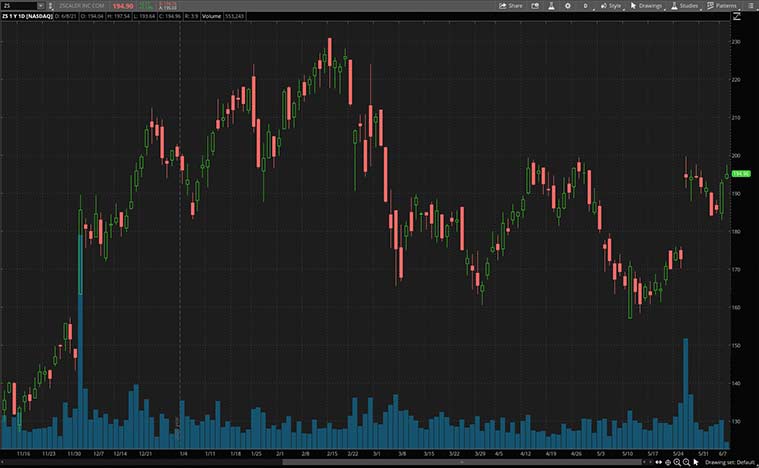759x468 pixels.
Task: Open the Drawings menu
Action: coord(646,6)
